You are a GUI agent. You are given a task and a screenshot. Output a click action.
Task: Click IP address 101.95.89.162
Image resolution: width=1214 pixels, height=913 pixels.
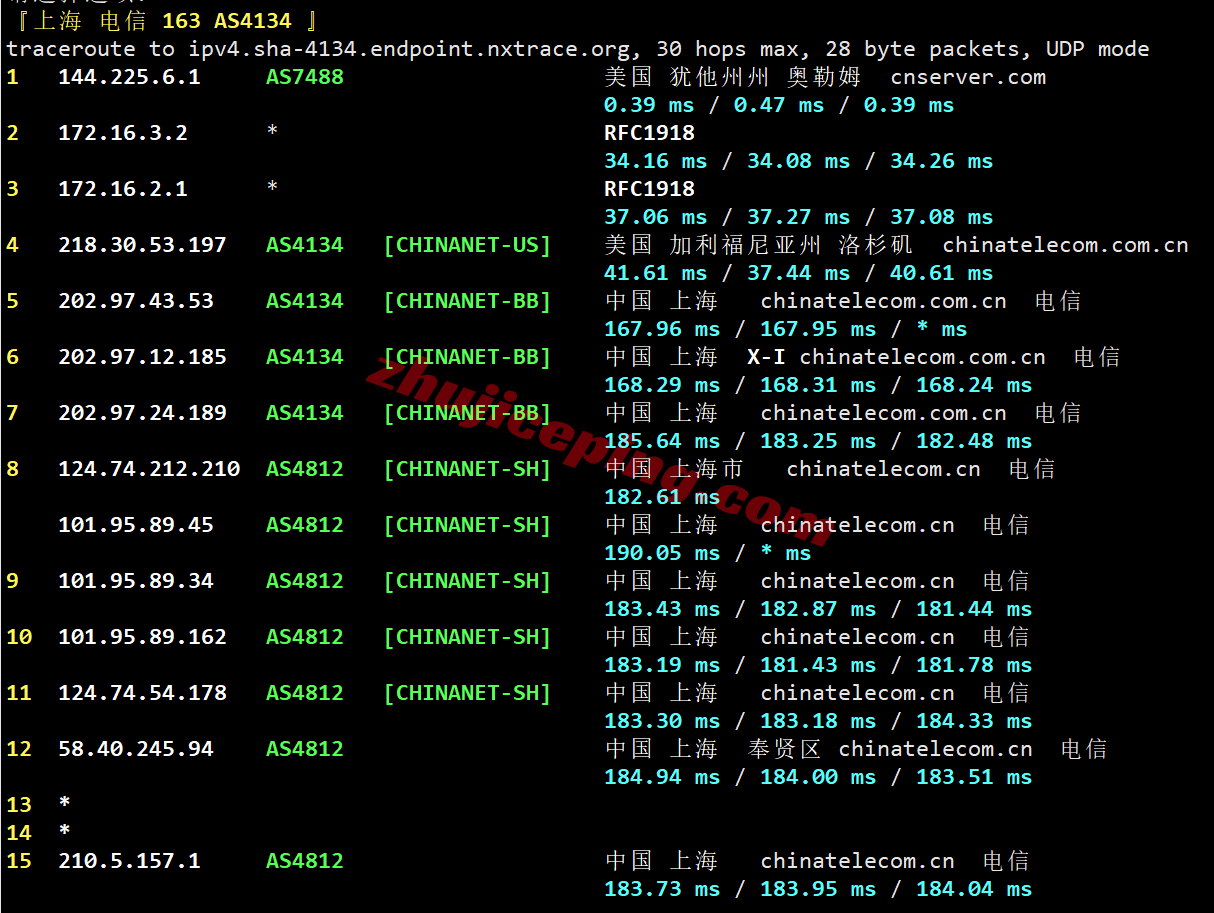point(142,637)
